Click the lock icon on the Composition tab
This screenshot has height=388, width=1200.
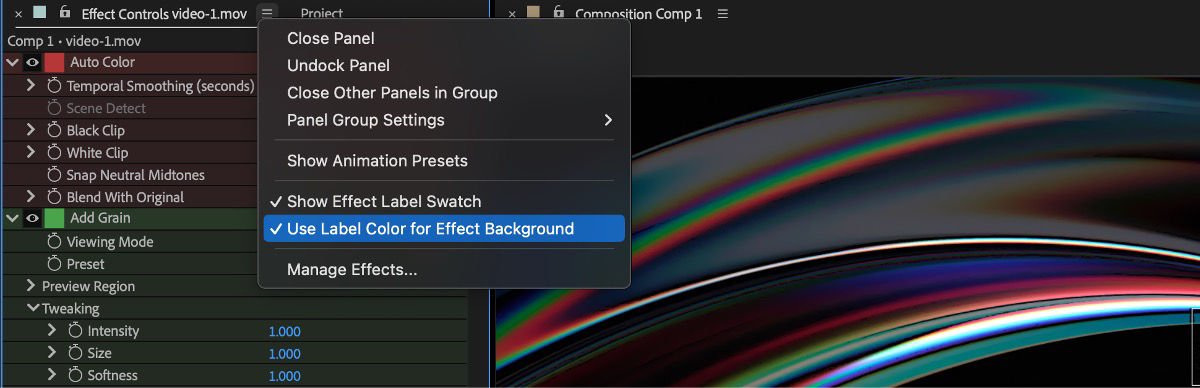point(558,13)
